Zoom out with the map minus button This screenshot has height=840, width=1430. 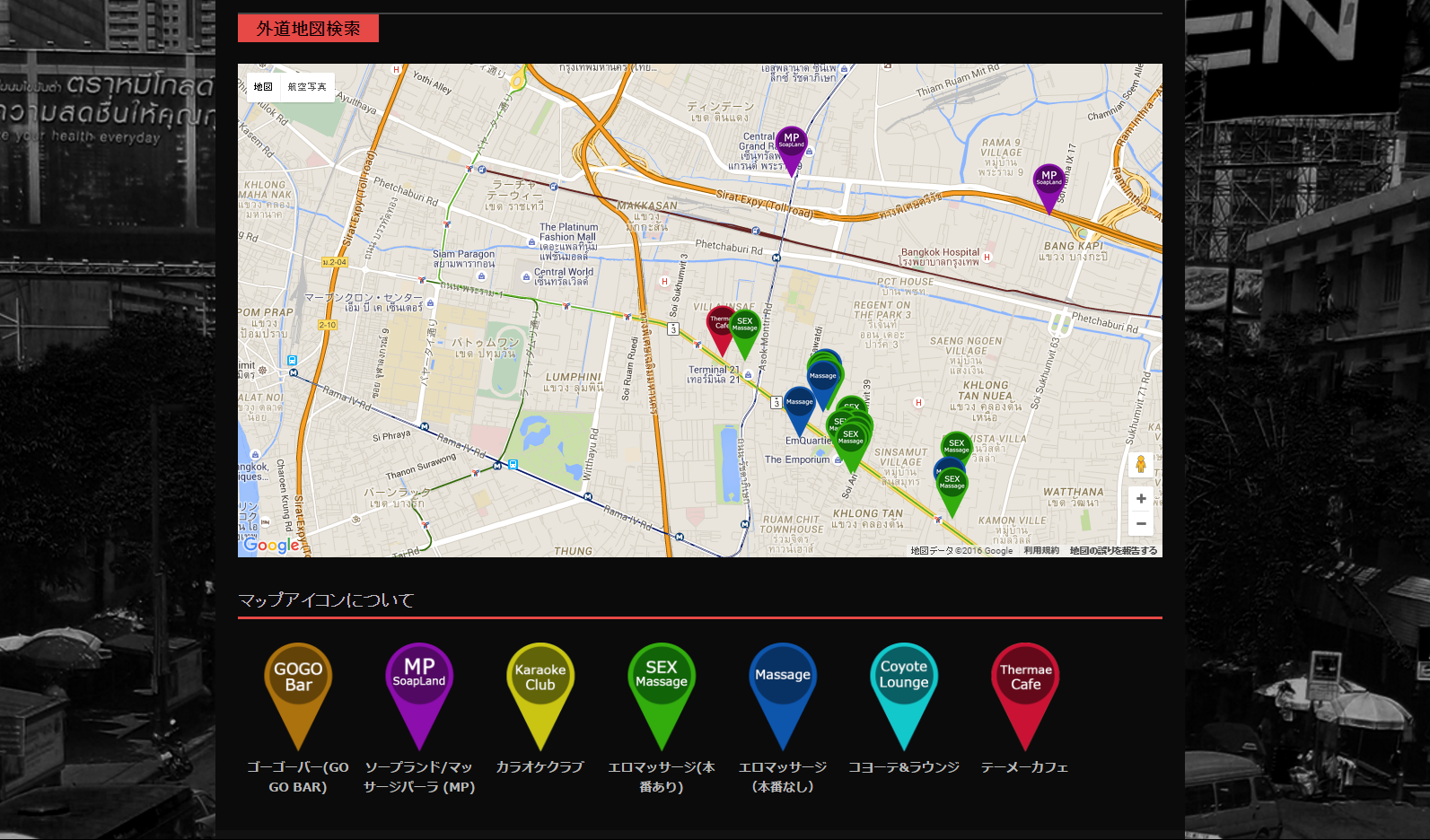point(1141,524)
